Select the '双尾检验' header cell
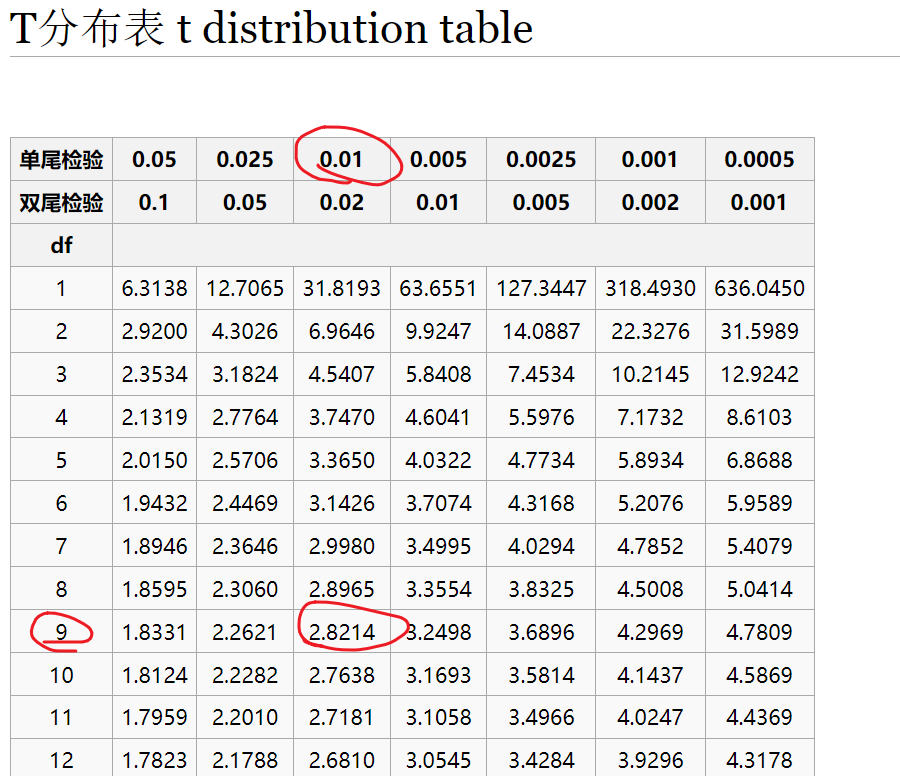Viewport: 900px width, 776px height. pos(61,203)
